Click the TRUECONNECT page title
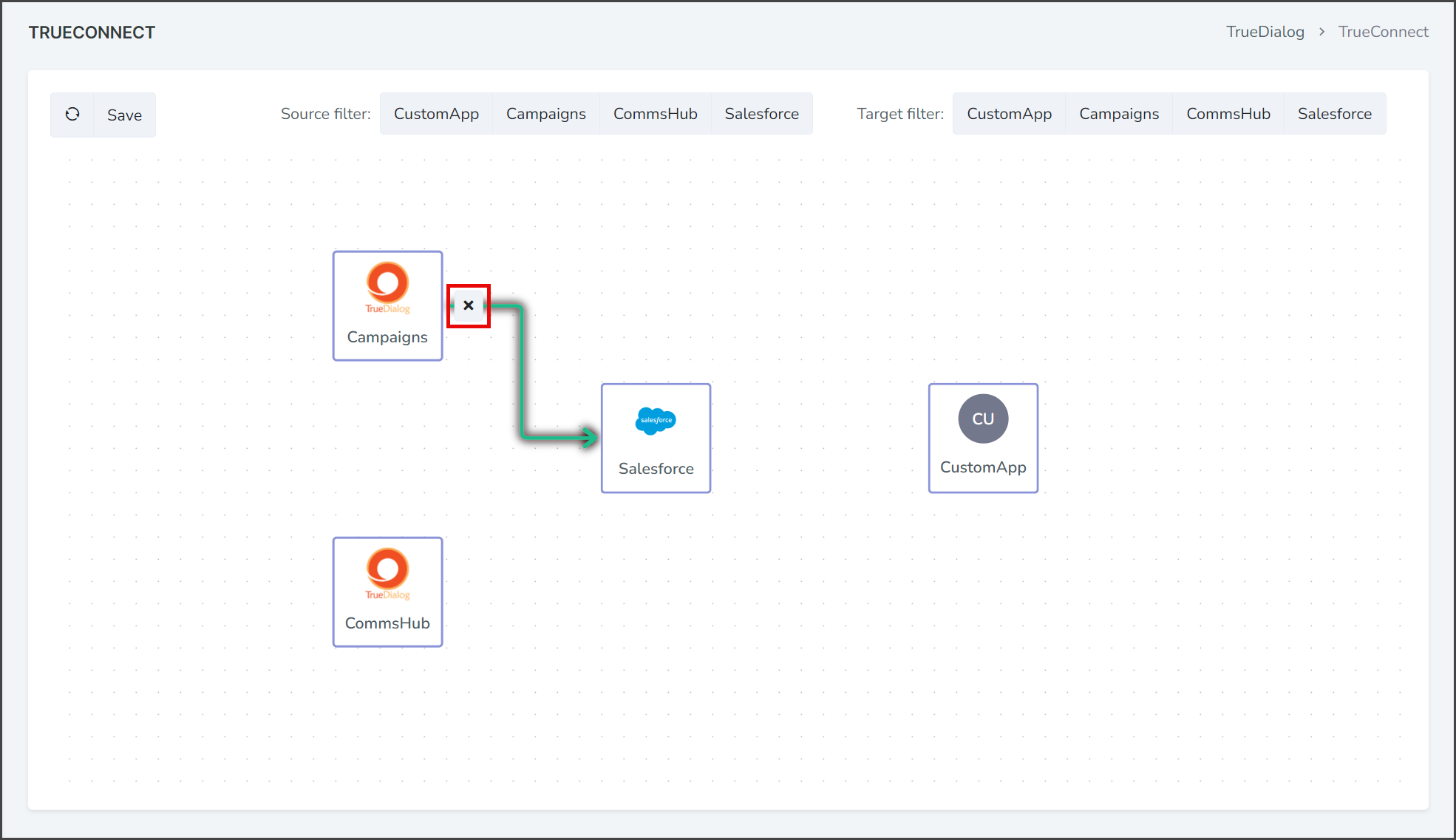 92,33
